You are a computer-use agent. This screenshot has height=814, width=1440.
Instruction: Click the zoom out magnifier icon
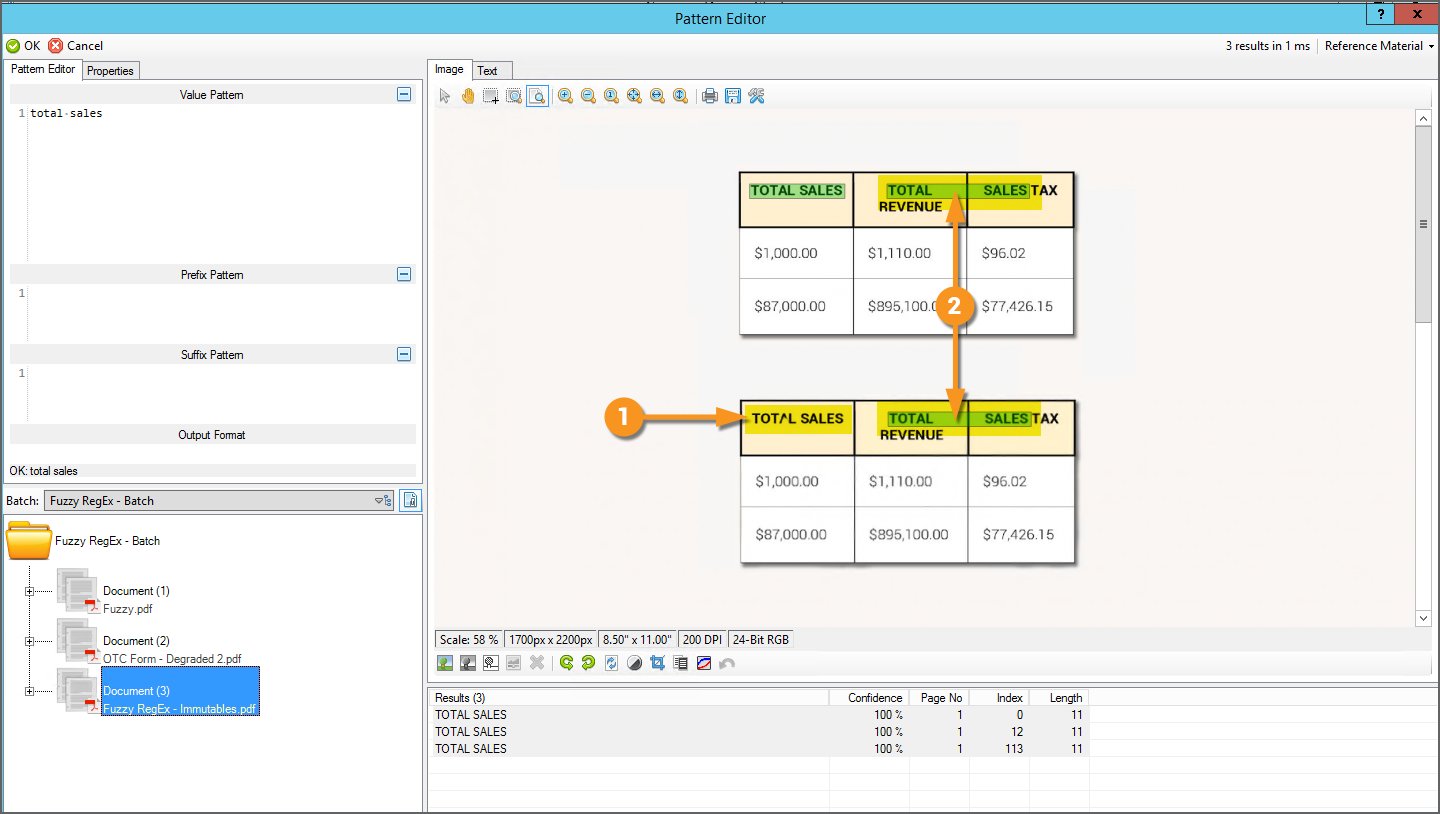[x=588, y=96]
